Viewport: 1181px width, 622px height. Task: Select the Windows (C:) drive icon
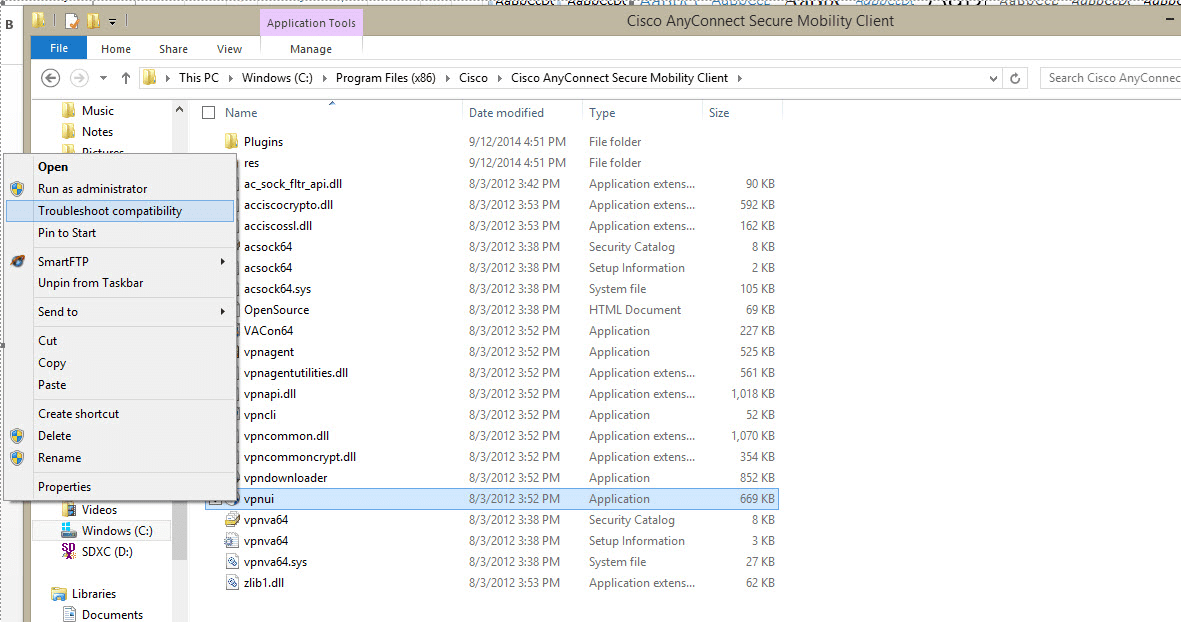coord(69,530)
